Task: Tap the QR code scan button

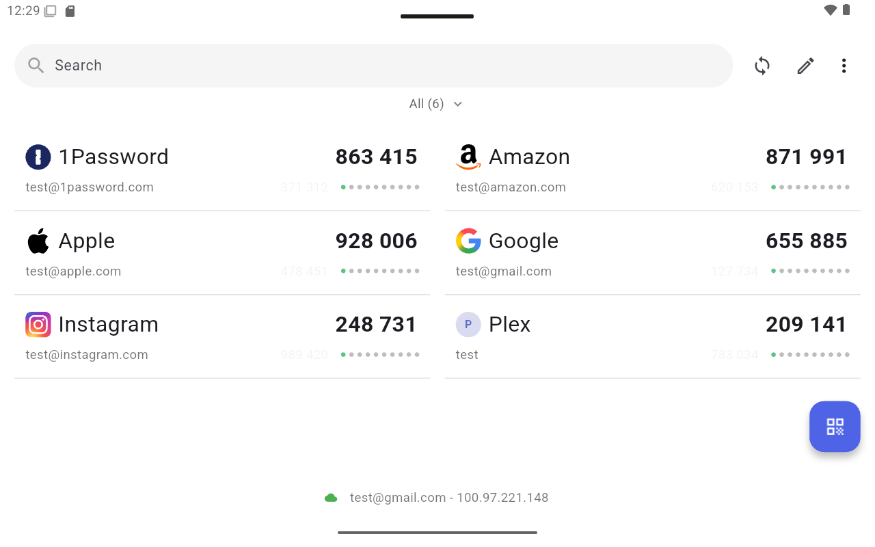Action: coord(834,426)
